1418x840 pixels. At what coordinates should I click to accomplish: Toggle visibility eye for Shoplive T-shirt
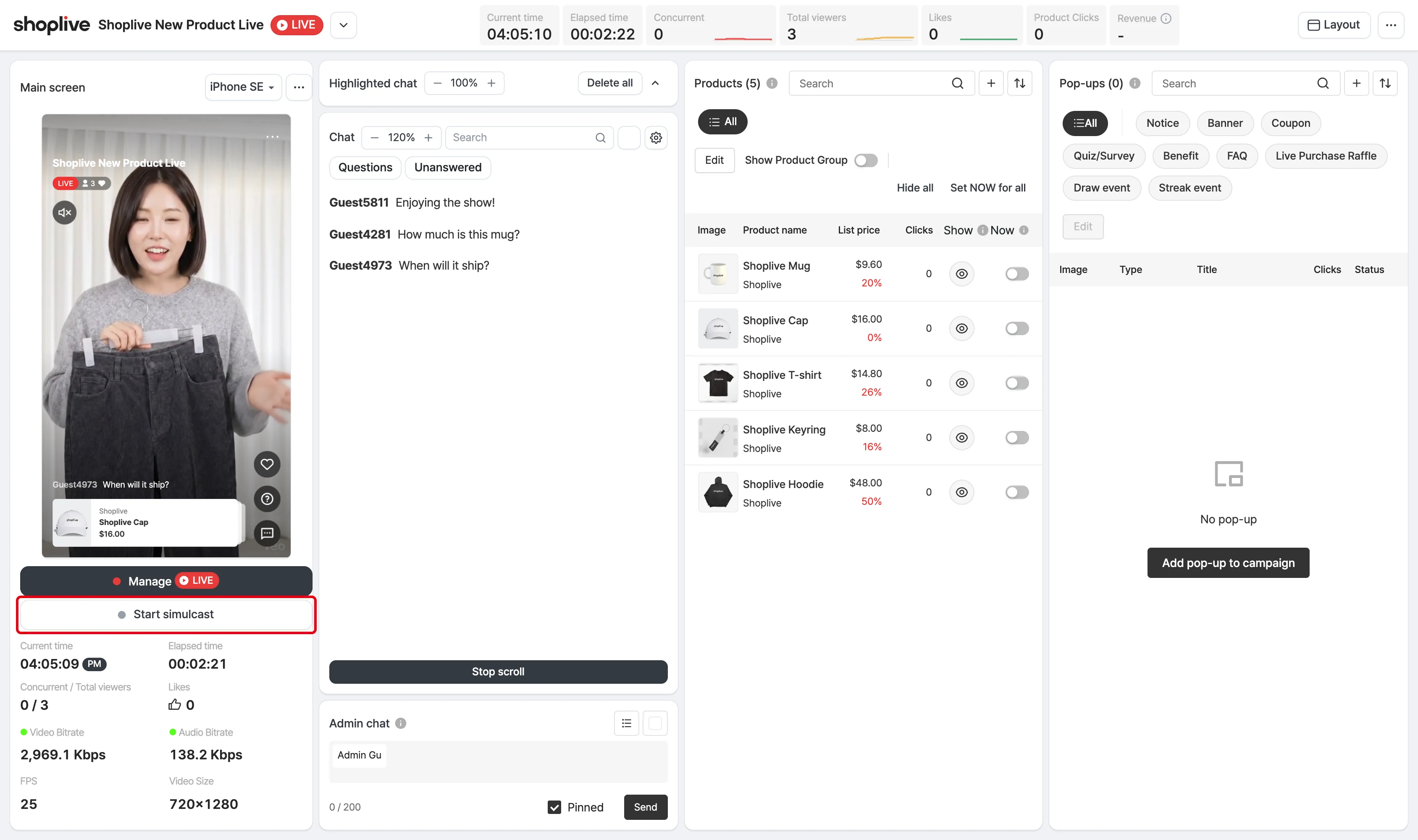(962, 383)
